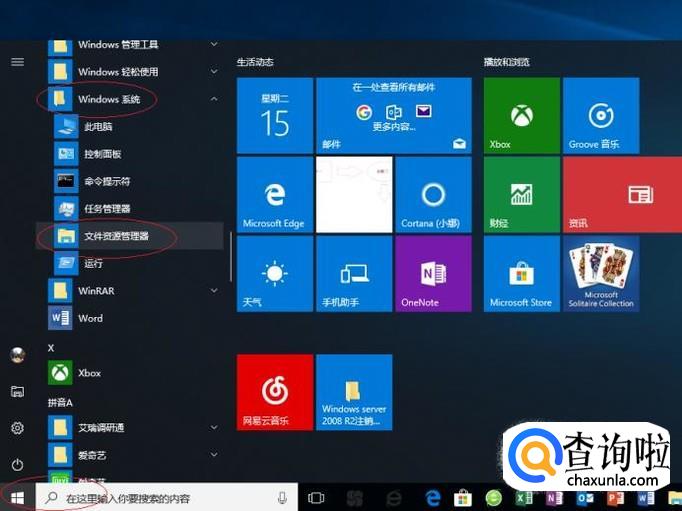Expand the Windows 轻松使用 folder chevron

[214, 71]
